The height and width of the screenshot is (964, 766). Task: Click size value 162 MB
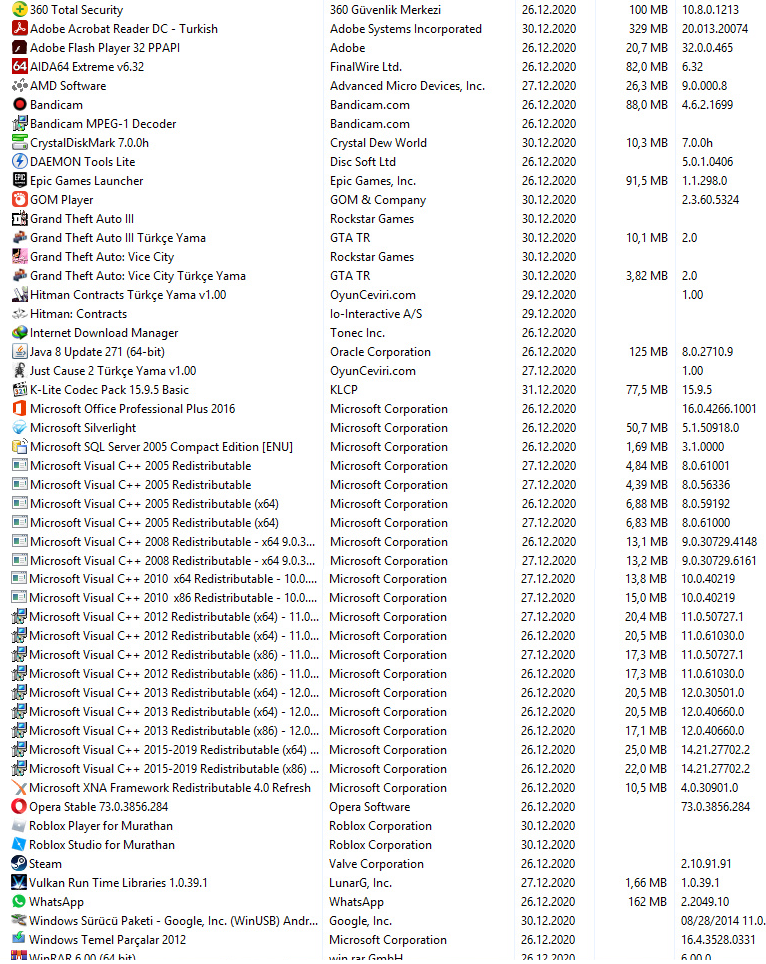647,903
